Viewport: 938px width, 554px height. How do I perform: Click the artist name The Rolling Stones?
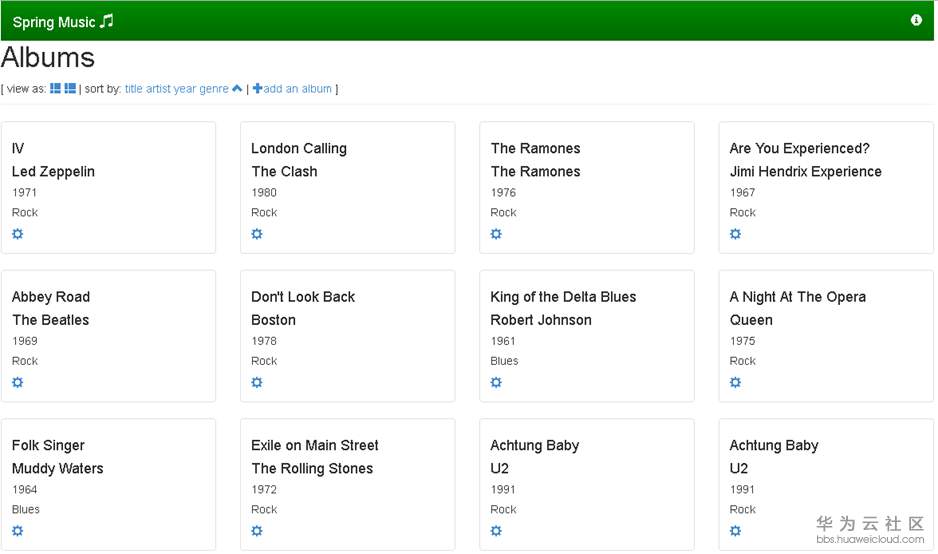[x=312, y=468]
